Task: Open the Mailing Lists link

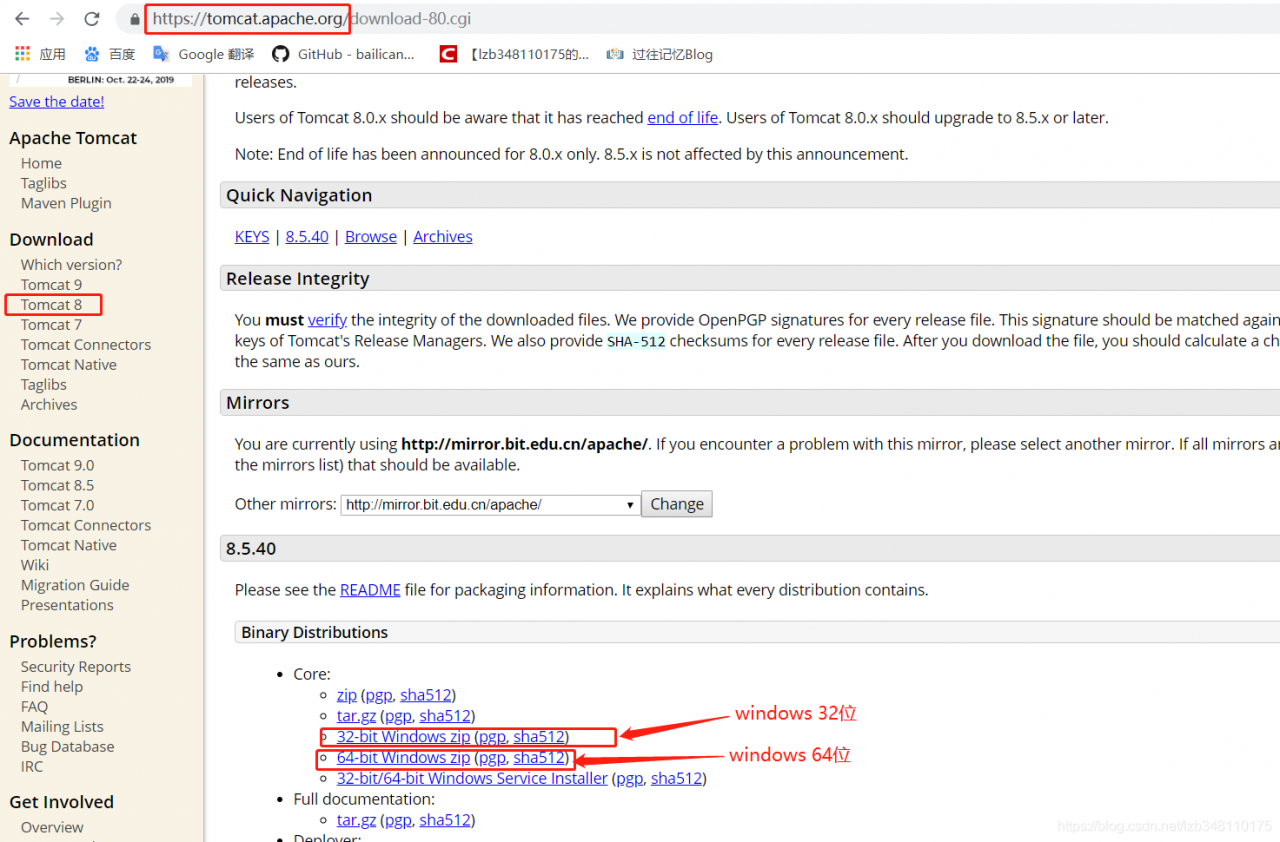Action: 62,726
